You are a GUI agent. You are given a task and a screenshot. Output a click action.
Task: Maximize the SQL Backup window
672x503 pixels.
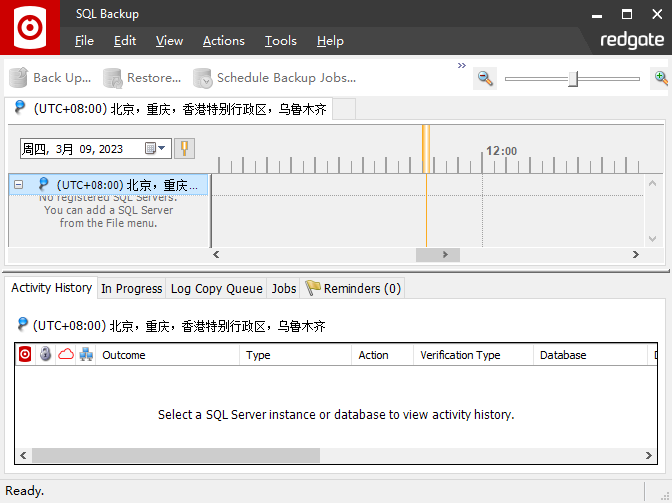tap(627, 14)
